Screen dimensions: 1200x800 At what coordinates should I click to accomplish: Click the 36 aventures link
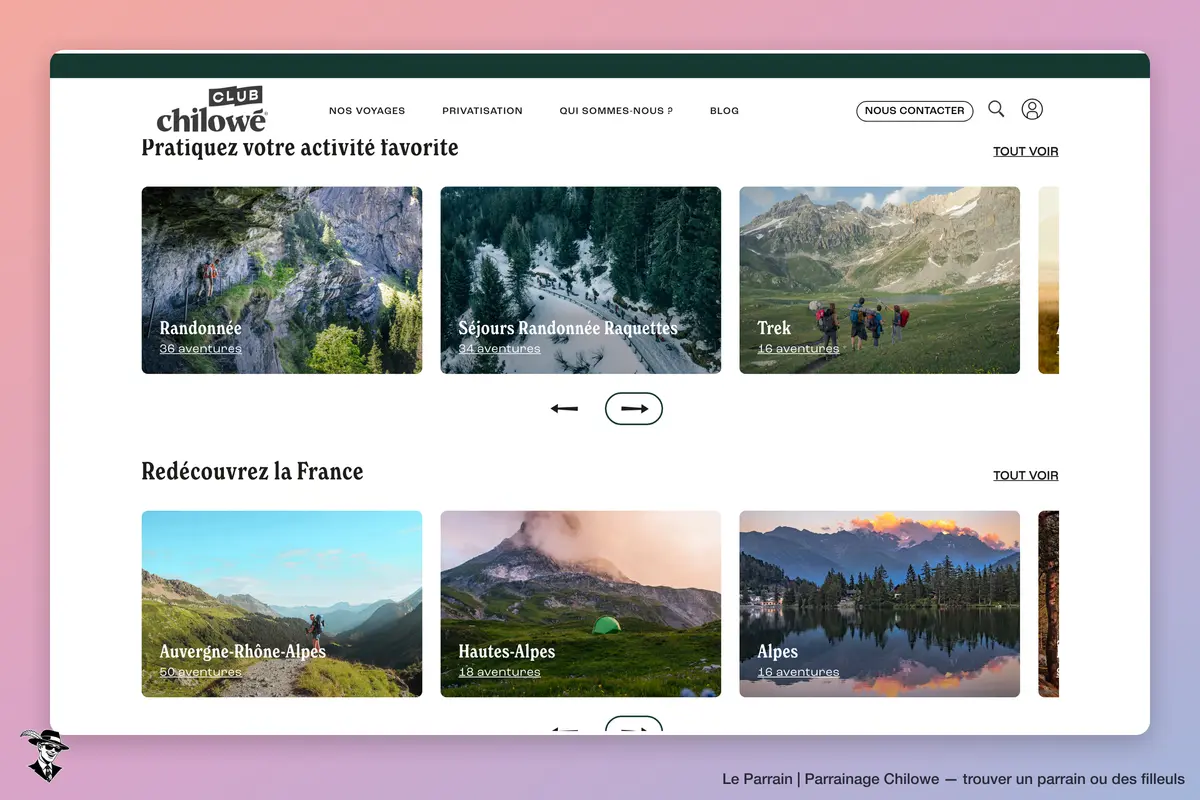pos(200,349)
